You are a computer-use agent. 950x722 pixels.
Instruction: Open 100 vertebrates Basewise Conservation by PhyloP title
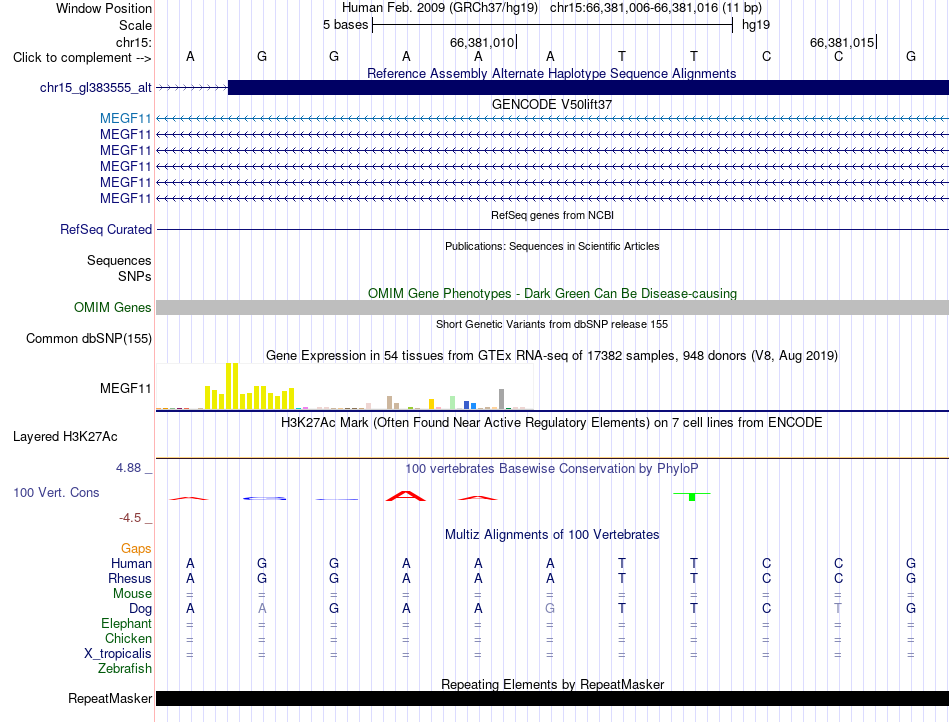click(x=552, y=468)
